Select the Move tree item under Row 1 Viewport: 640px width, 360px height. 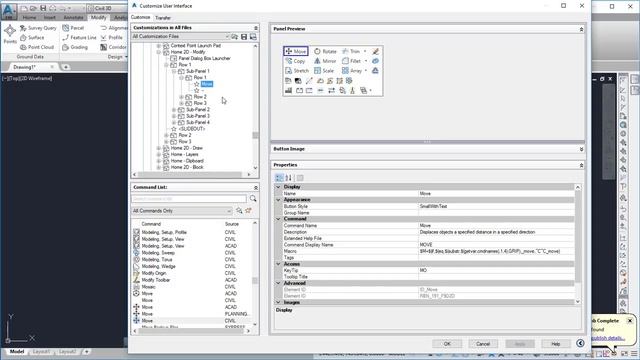click(x=207, y=84)
